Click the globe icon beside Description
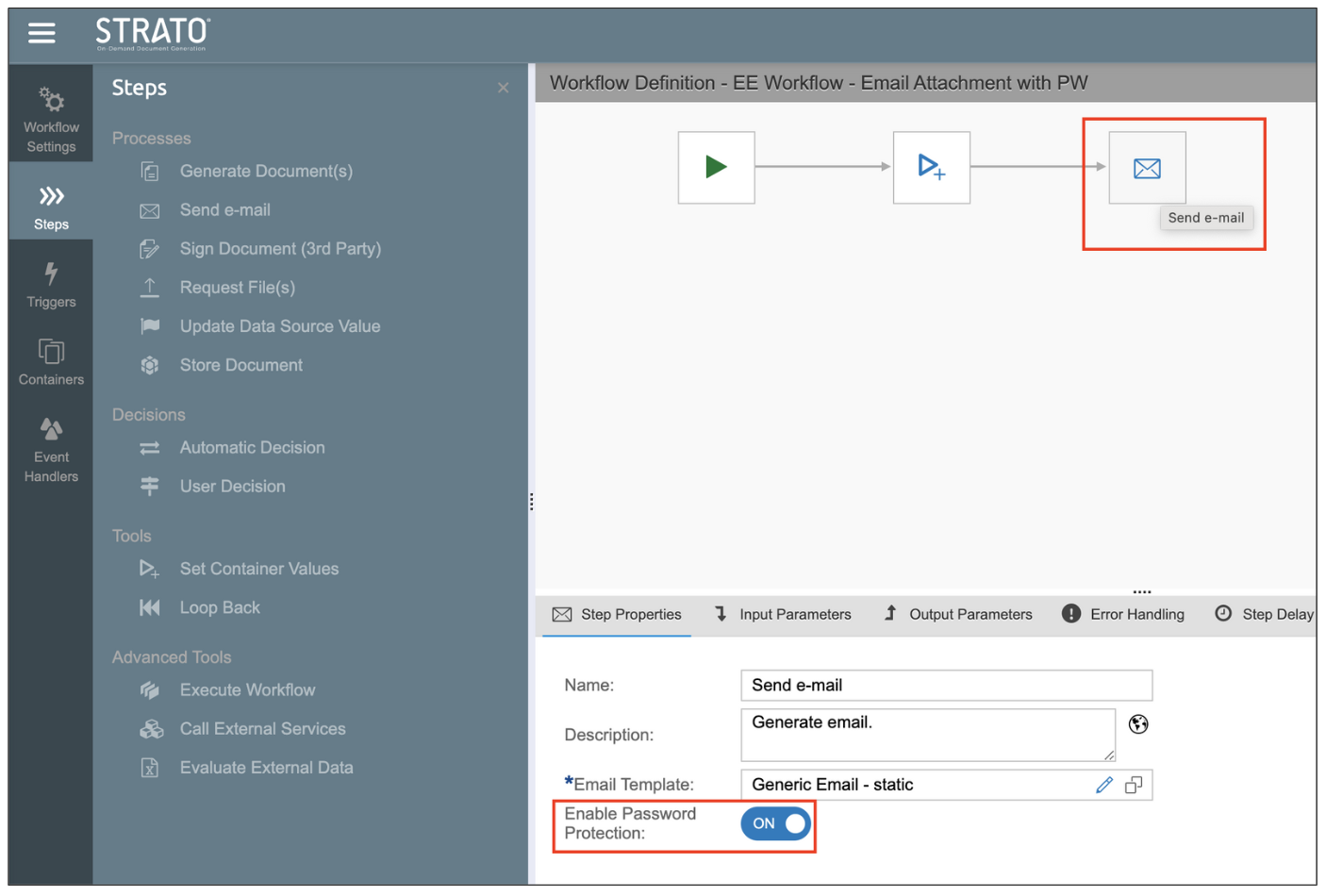 coord(1138,724)
